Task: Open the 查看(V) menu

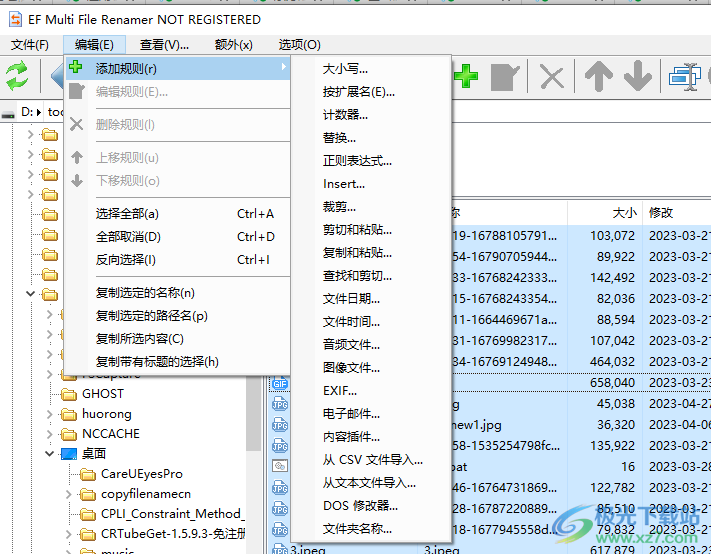Action: coord(164,45)
